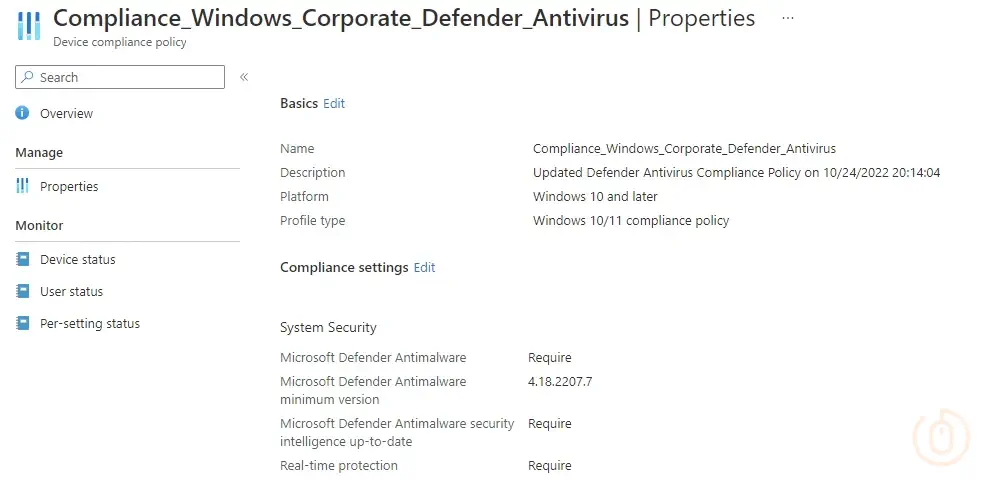Open the ellipsis more options menu
This screenshot has width=990, height=486.
tap(788, 18)
